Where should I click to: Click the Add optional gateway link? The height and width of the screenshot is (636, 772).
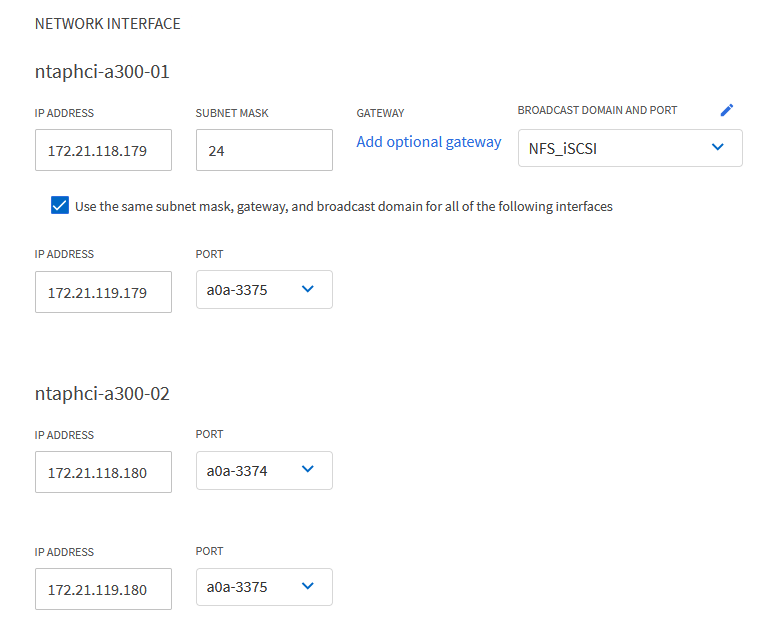(429, 142)
